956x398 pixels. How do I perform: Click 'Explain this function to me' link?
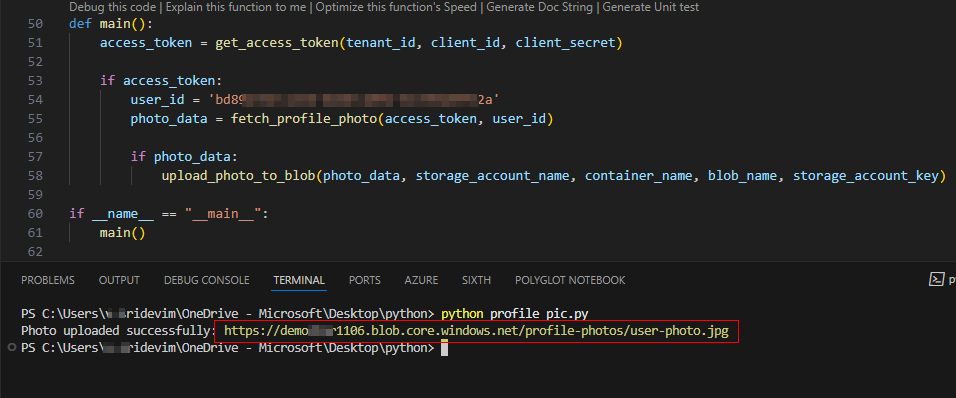(x=237, y=7)
